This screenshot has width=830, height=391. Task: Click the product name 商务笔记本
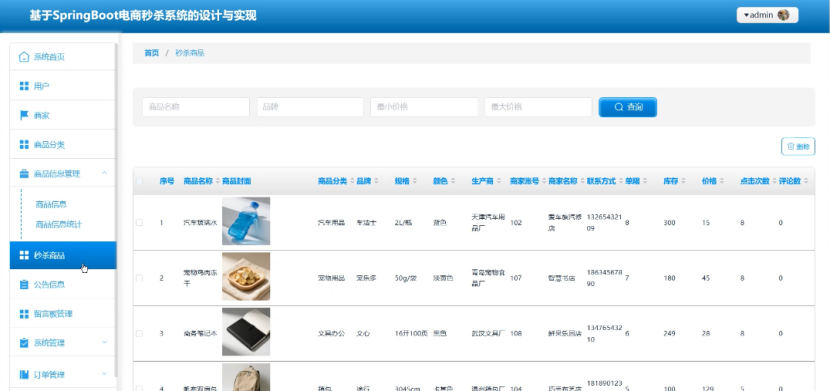(x=200, y=333)
